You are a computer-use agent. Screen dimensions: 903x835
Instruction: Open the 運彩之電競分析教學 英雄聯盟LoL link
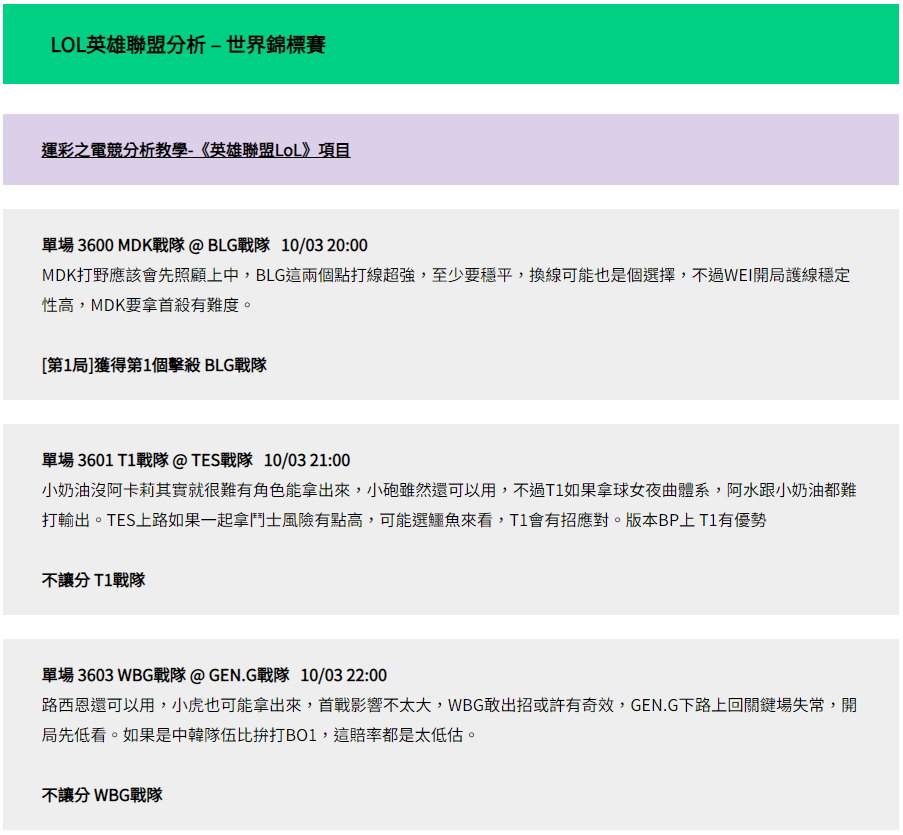click(196, 150)
